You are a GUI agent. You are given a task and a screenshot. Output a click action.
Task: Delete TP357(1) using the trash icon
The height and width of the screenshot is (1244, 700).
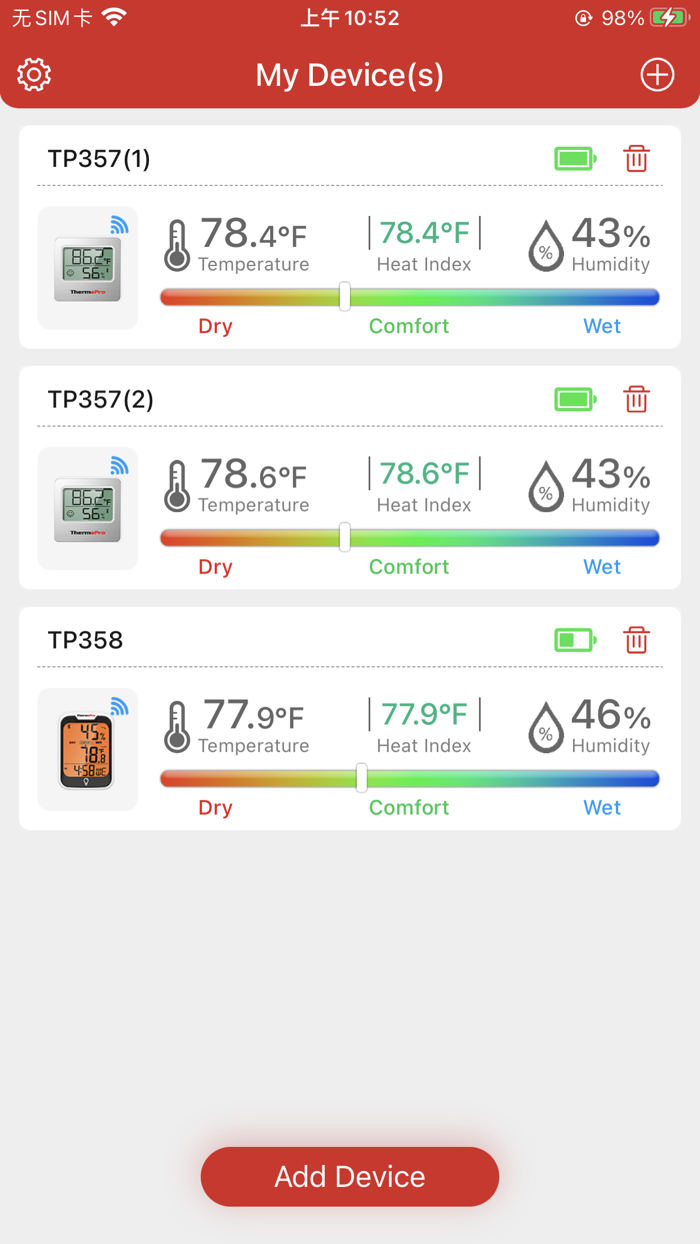[x=637, y=158]
